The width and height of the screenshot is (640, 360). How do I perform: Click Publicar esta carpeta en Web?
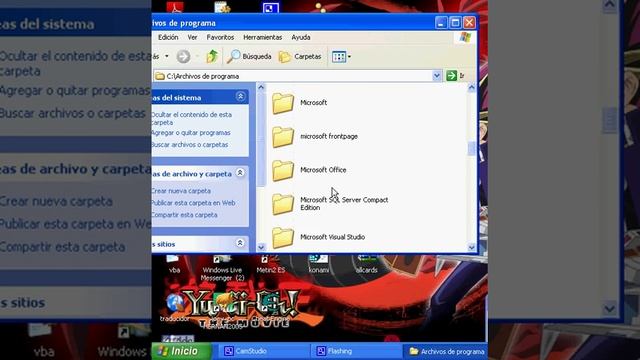pos(193,202)
